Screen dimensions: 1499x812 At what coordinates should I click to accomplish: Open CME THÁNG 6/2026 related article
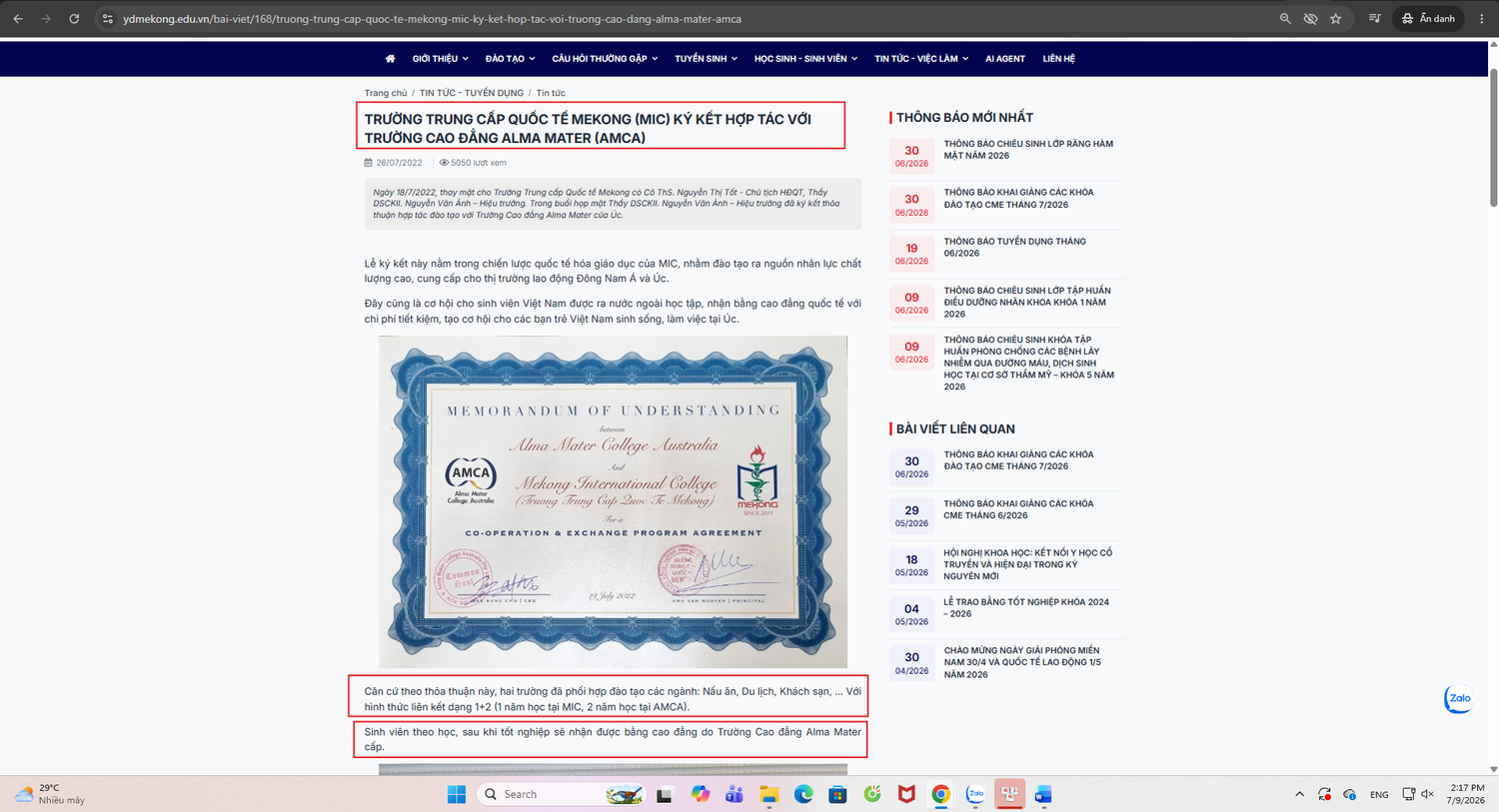[1018, 509]
